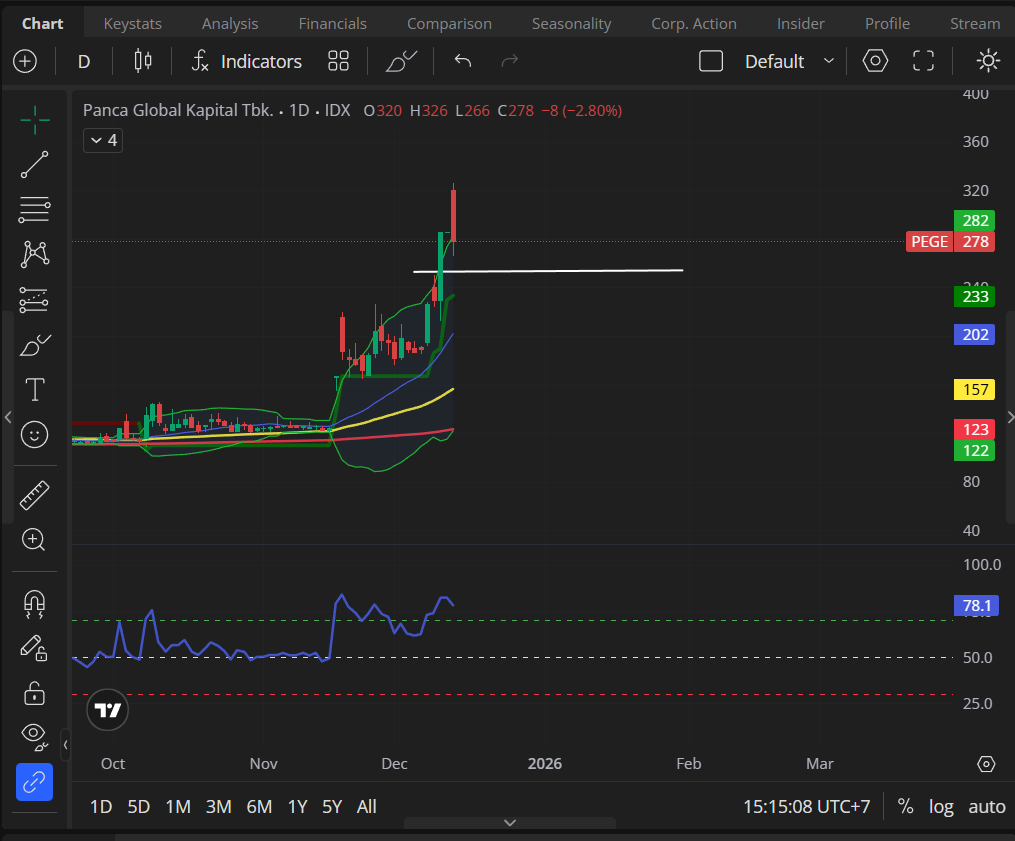This screenshot has width=1015, height=841.
Task: Click the zoom in magnifier tool
Action: 34,540
